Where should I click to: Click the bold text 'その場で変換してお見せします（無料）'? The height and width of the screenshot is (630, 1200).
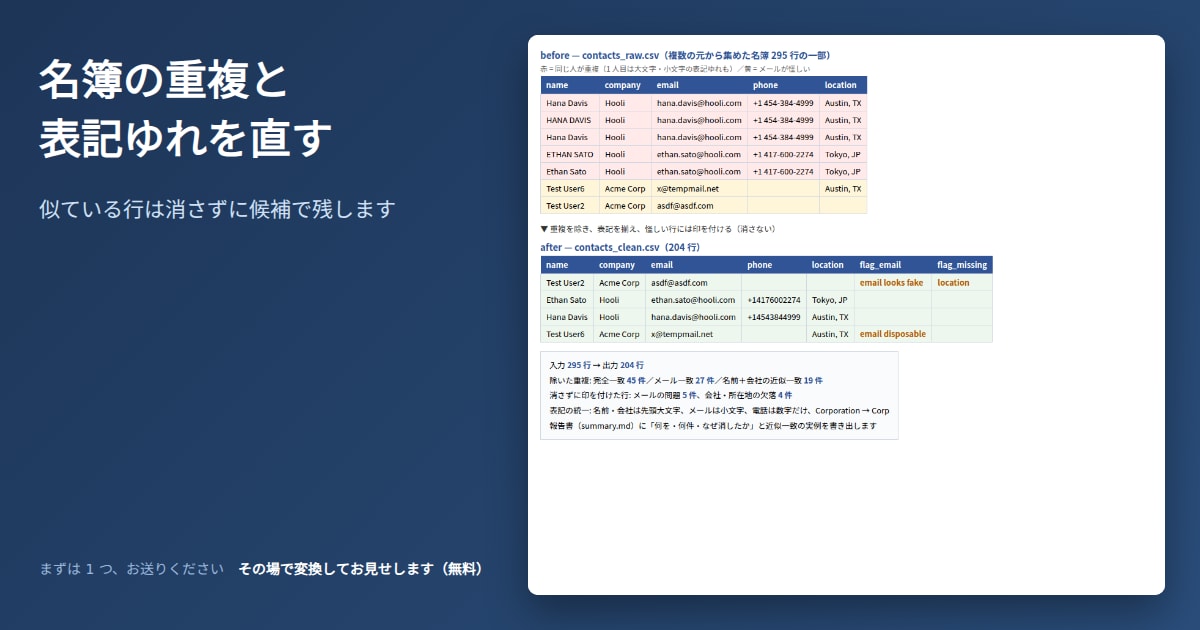click(x=361, y=569)
